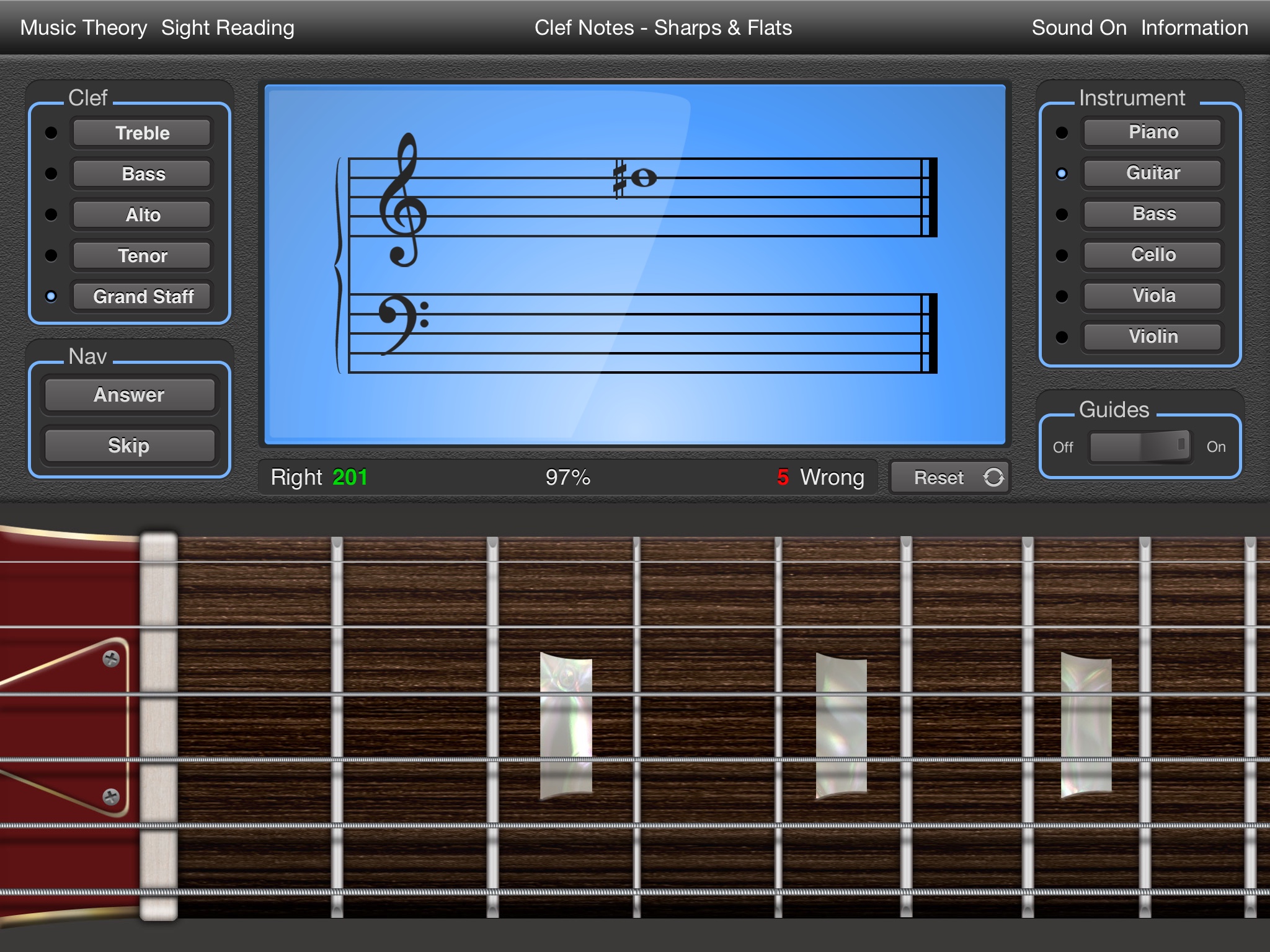Image resolution: width=1270 pixels, height=952 pixels.
Task: Click the treble clef symbol on staff
Action: [x=403, y=200]
